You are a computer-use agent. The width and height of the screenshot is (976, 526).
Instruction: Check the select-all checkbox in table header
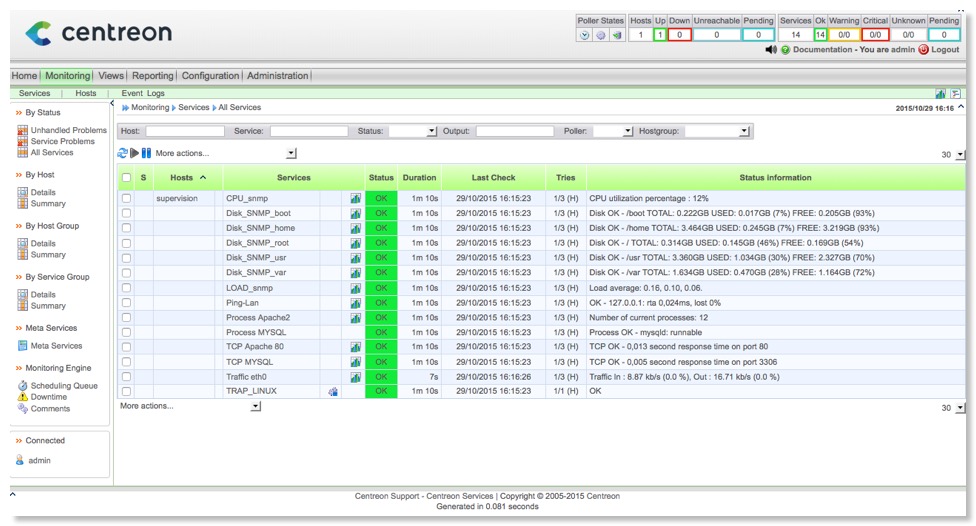(126, 178)
